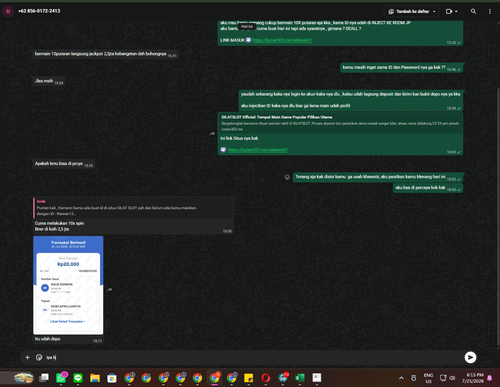
Task: Open the three-dot chat menu
Action: tap(490, 11)
